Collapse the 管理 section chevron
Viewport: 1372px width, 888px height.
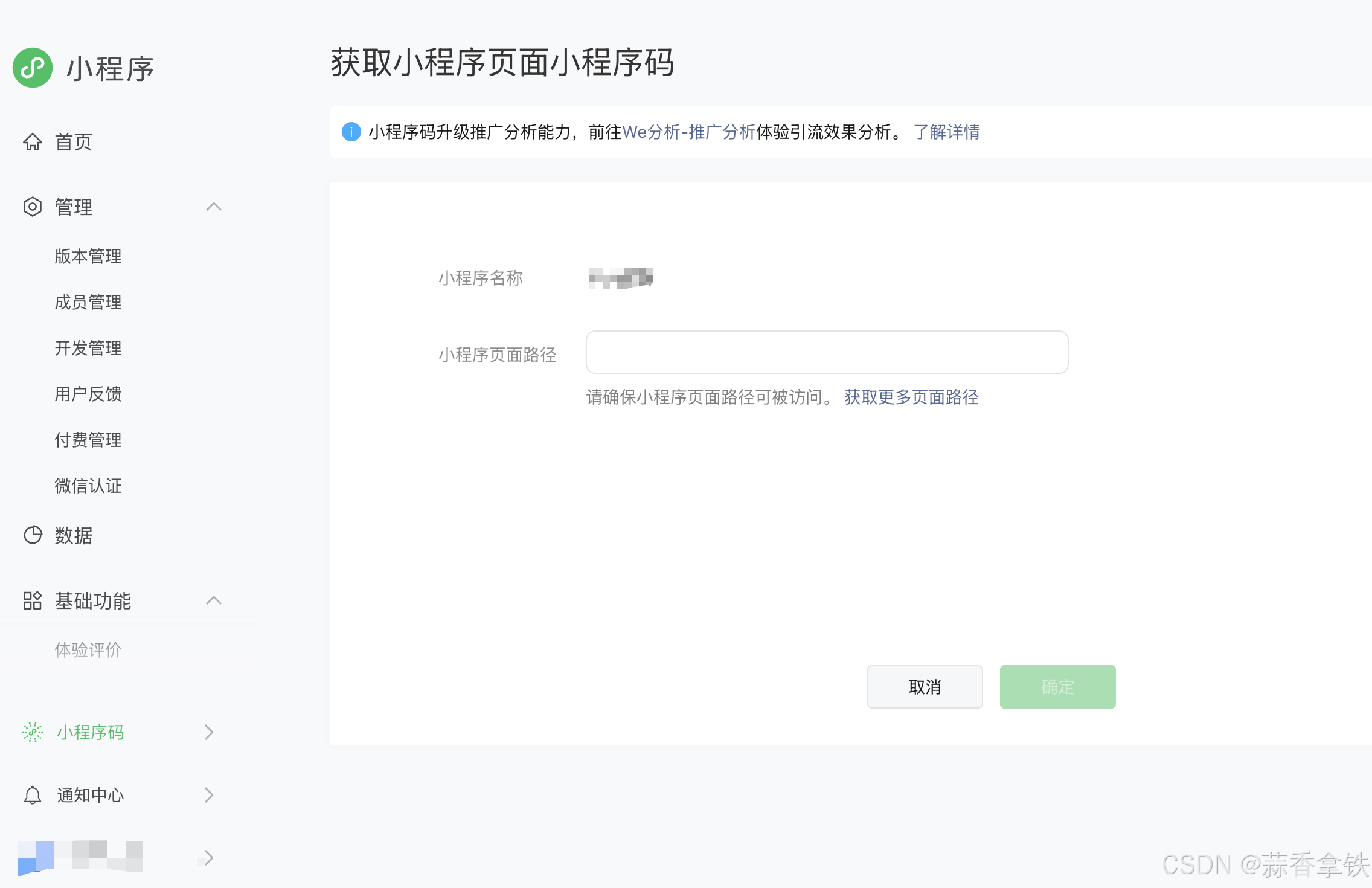(214, 207)
